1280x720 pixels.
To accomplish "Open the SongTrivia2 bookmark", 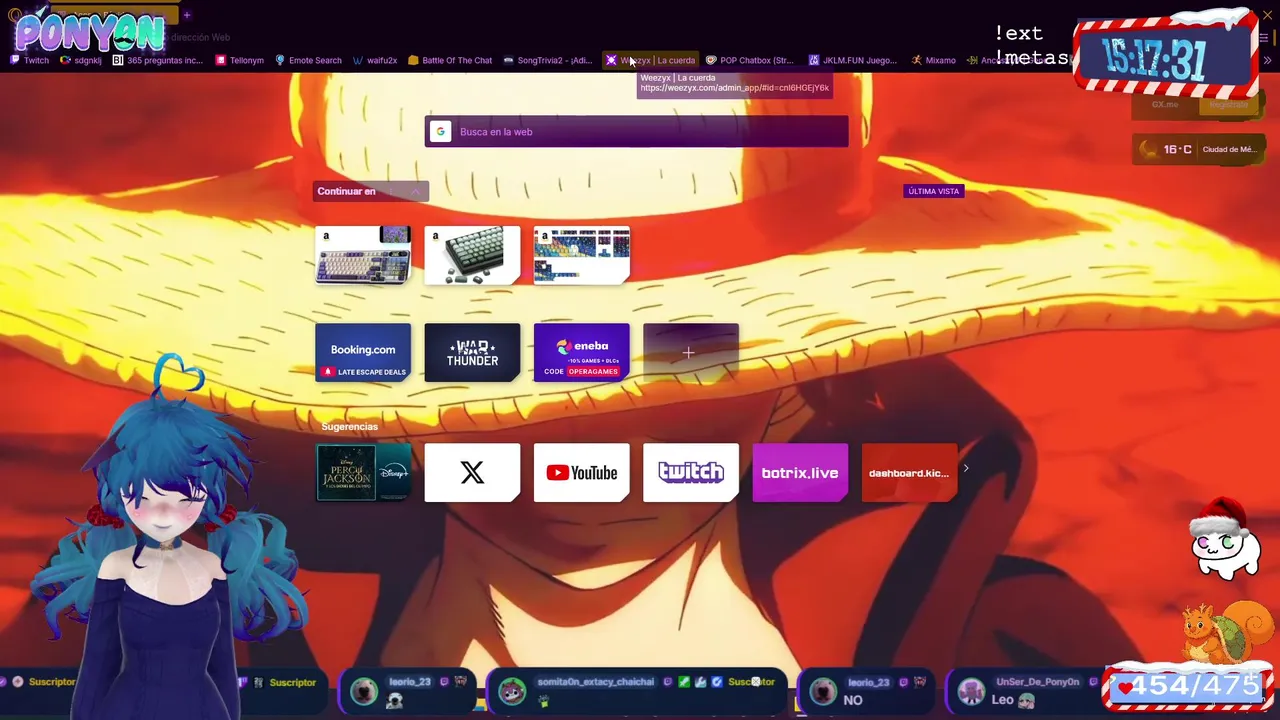I will click(548, 60).
